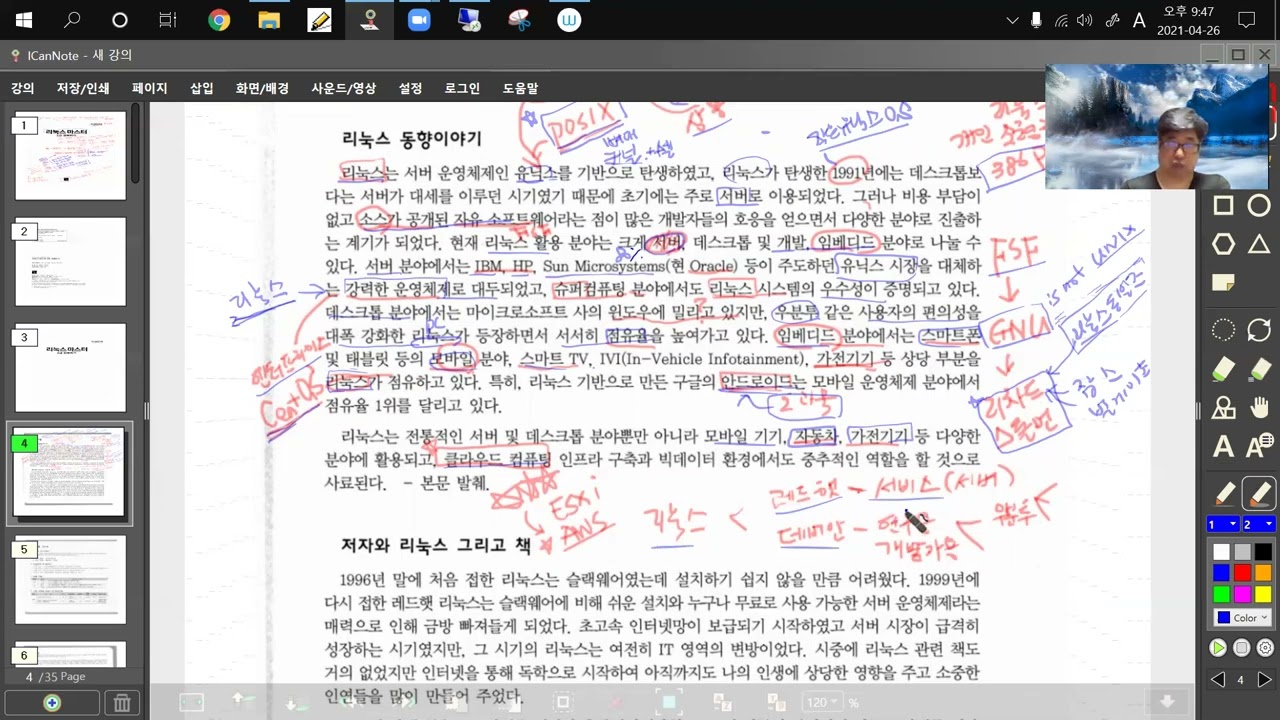Switch to the first pen
The image size is (1280, 720).
coord(1224,494)
